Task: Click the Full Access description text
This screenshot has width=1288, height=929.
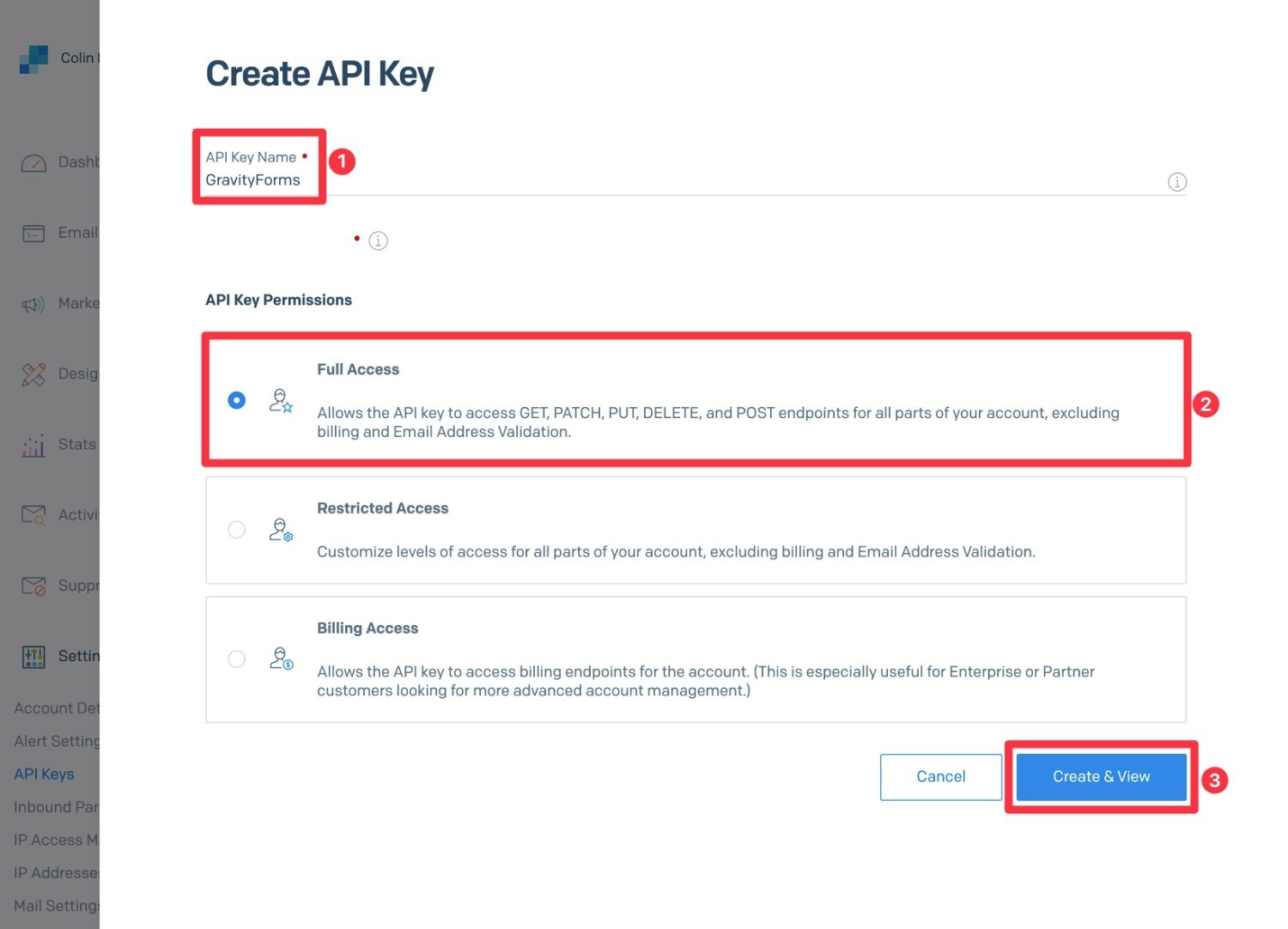Action: tap(718, 422)
